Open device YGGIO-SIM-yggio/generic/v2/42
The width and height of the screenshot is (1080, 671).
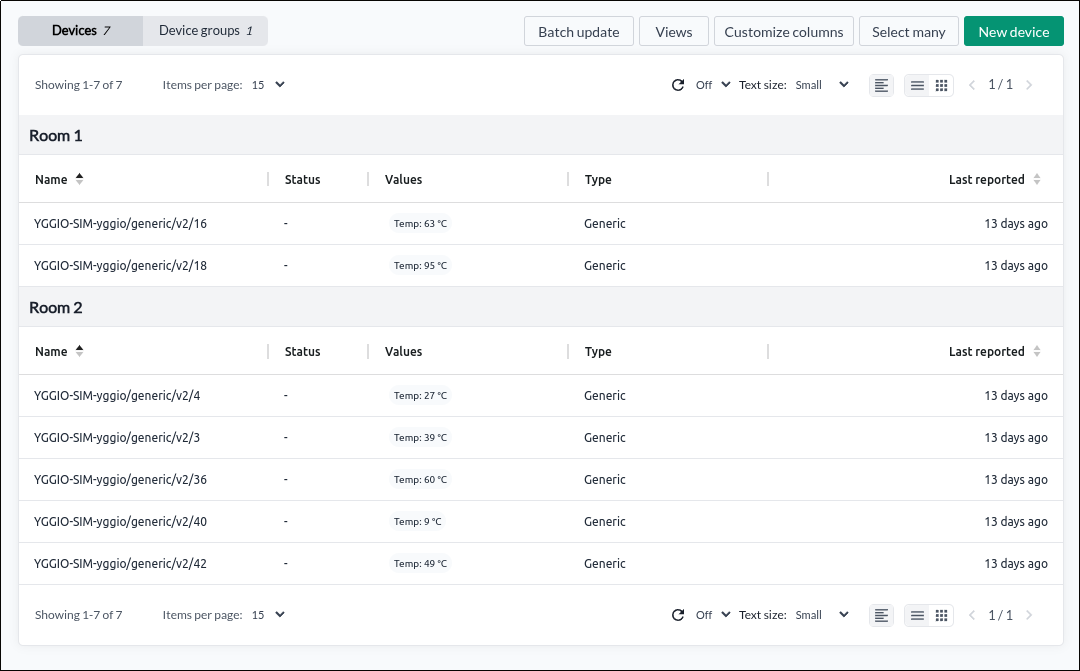[x=120, y=564]
